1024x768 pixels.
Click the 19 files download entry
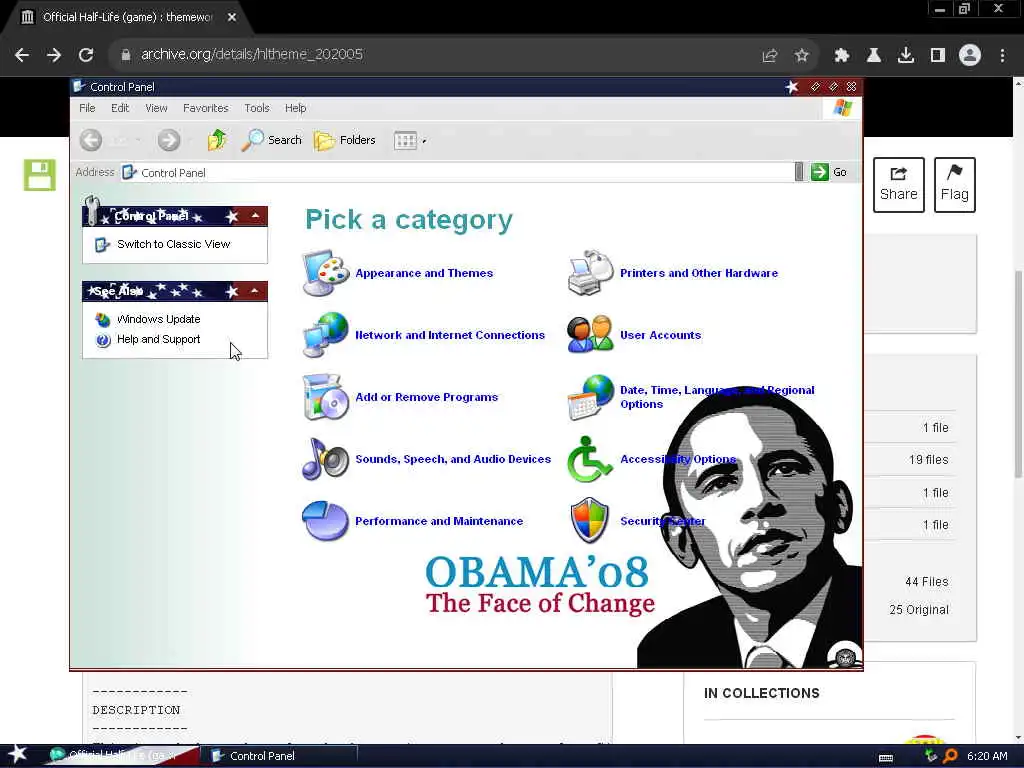pyautogui.click(x=928, y=460)
